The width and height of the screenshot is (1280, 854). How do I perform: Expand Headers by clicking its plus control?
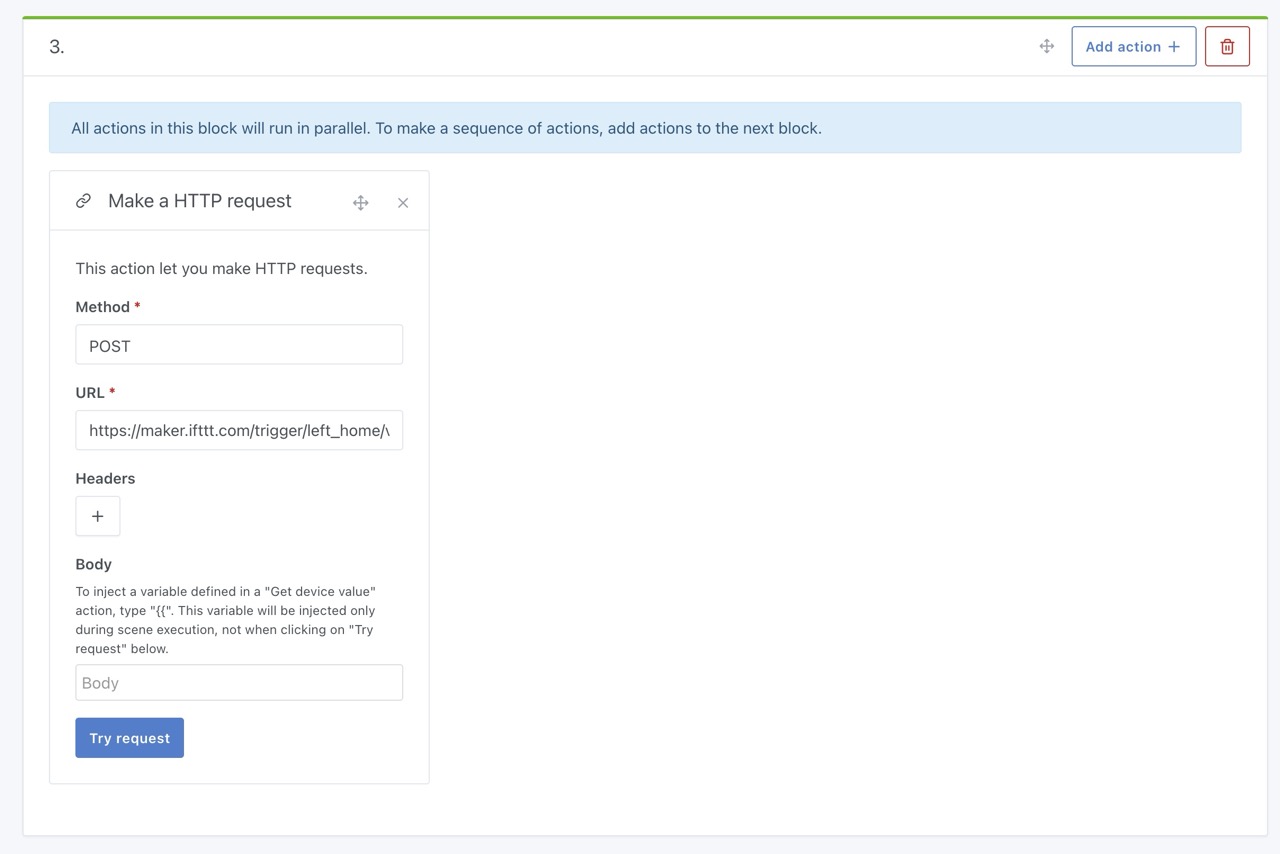(x=97, y=516)
